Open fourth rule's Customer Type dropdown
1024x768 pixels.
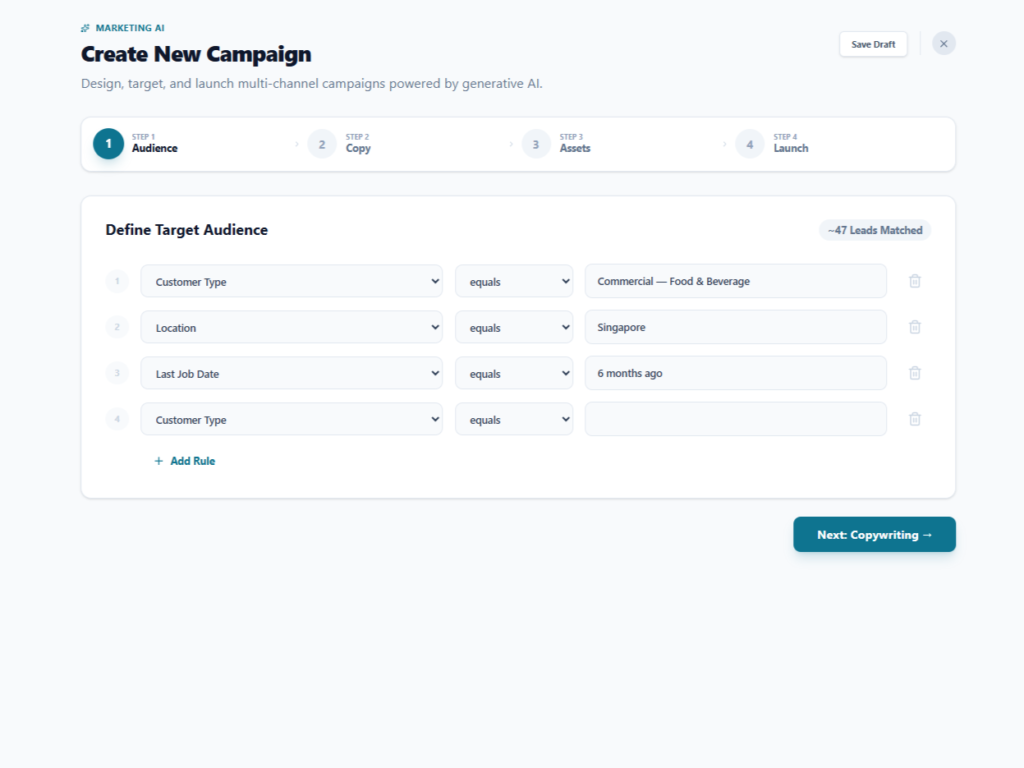pos(291,419)
